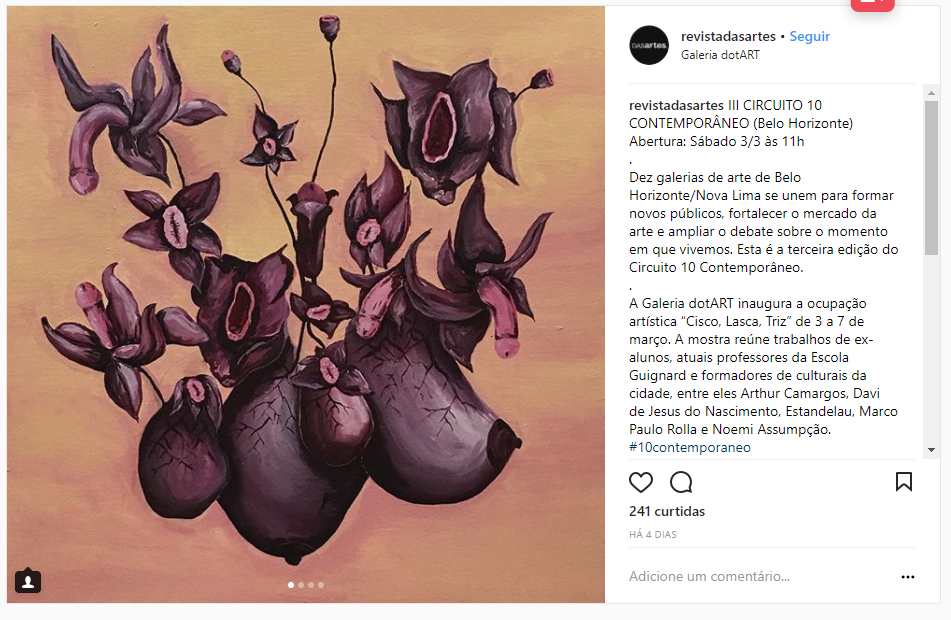This screenshot has height=620, width=951.
Task: Show tagged people icon on the image
Action: pos(28,581)
